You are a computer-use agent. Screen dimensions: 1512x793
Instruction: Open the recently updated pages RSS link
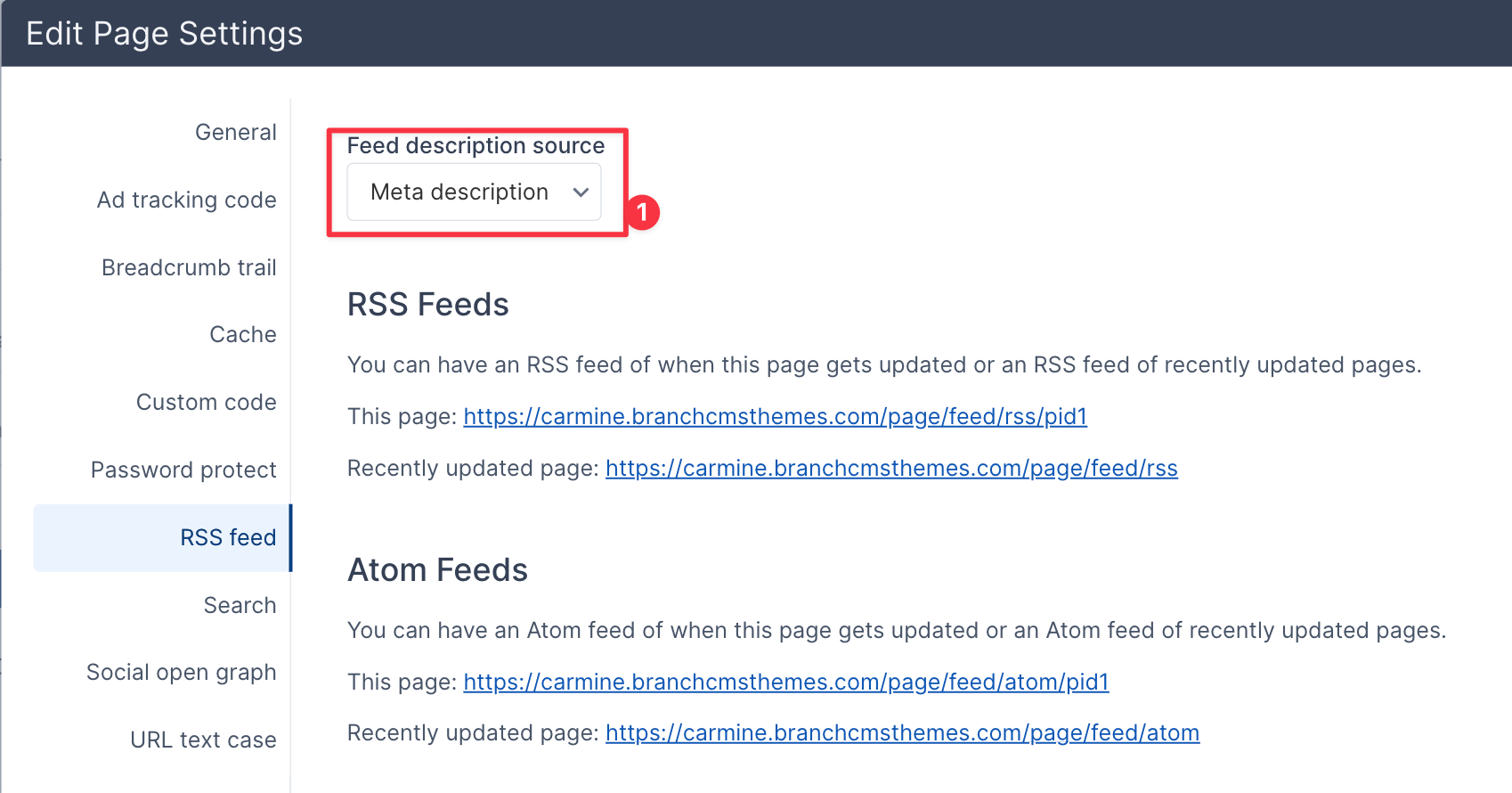click(891, 468)
